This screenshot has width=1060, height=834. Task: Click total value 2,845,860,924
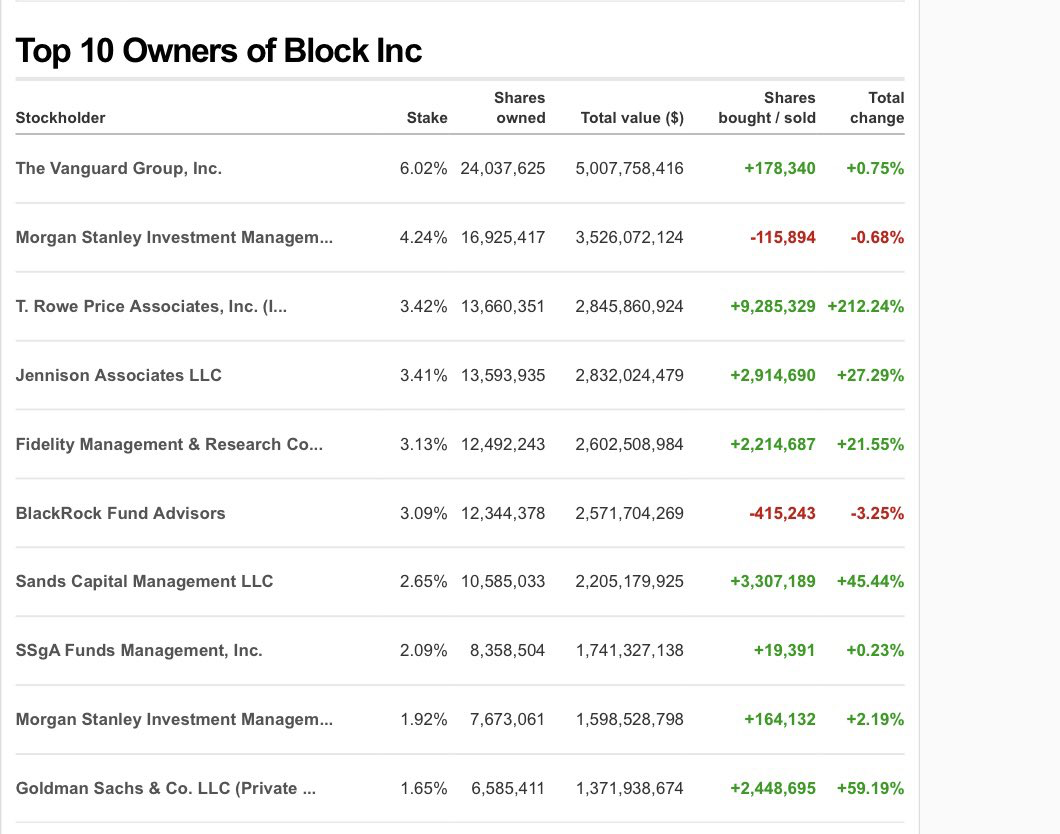click(629, 306)
